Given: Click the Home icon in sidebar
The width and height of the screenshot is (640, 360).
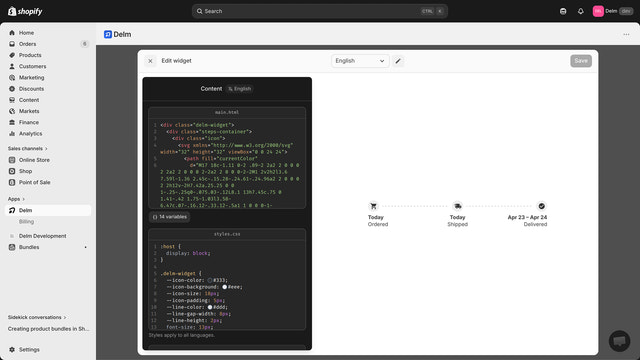Looking at the screenshot, I should 12,33.
